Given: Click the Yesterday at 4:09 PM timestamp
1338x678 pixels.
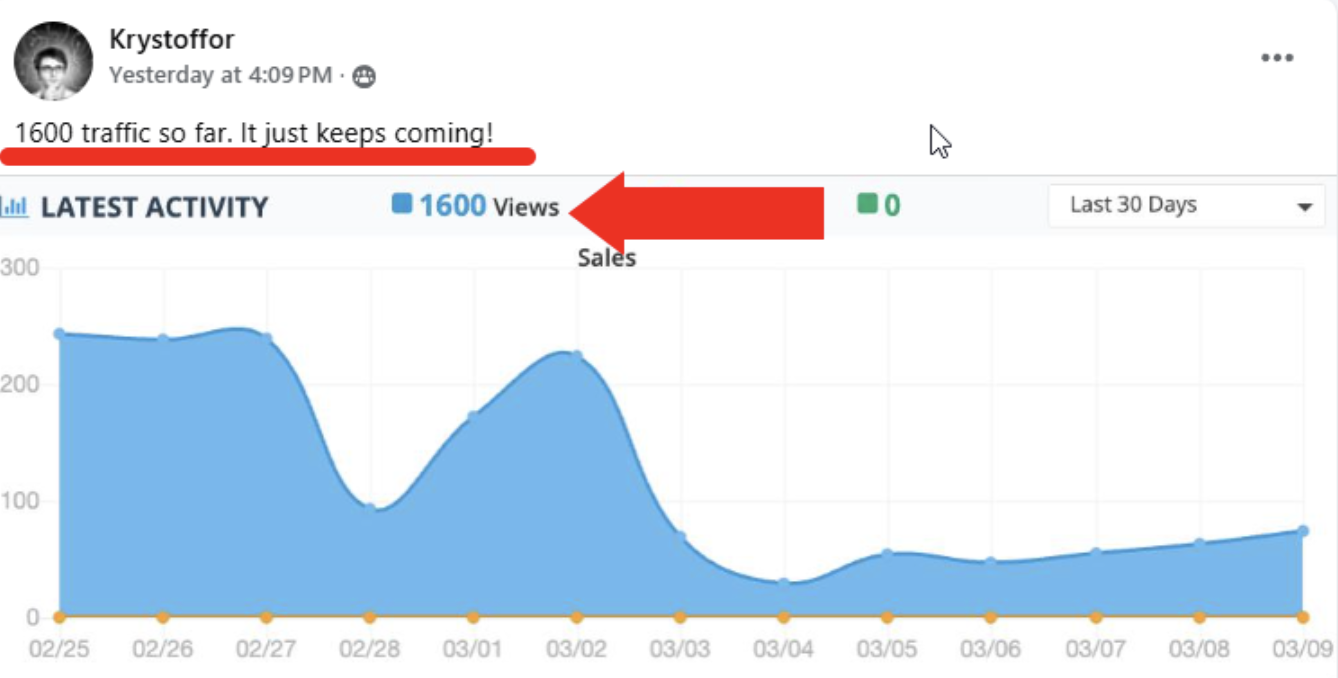Looking at the screenshot, I should pos(220,75).
